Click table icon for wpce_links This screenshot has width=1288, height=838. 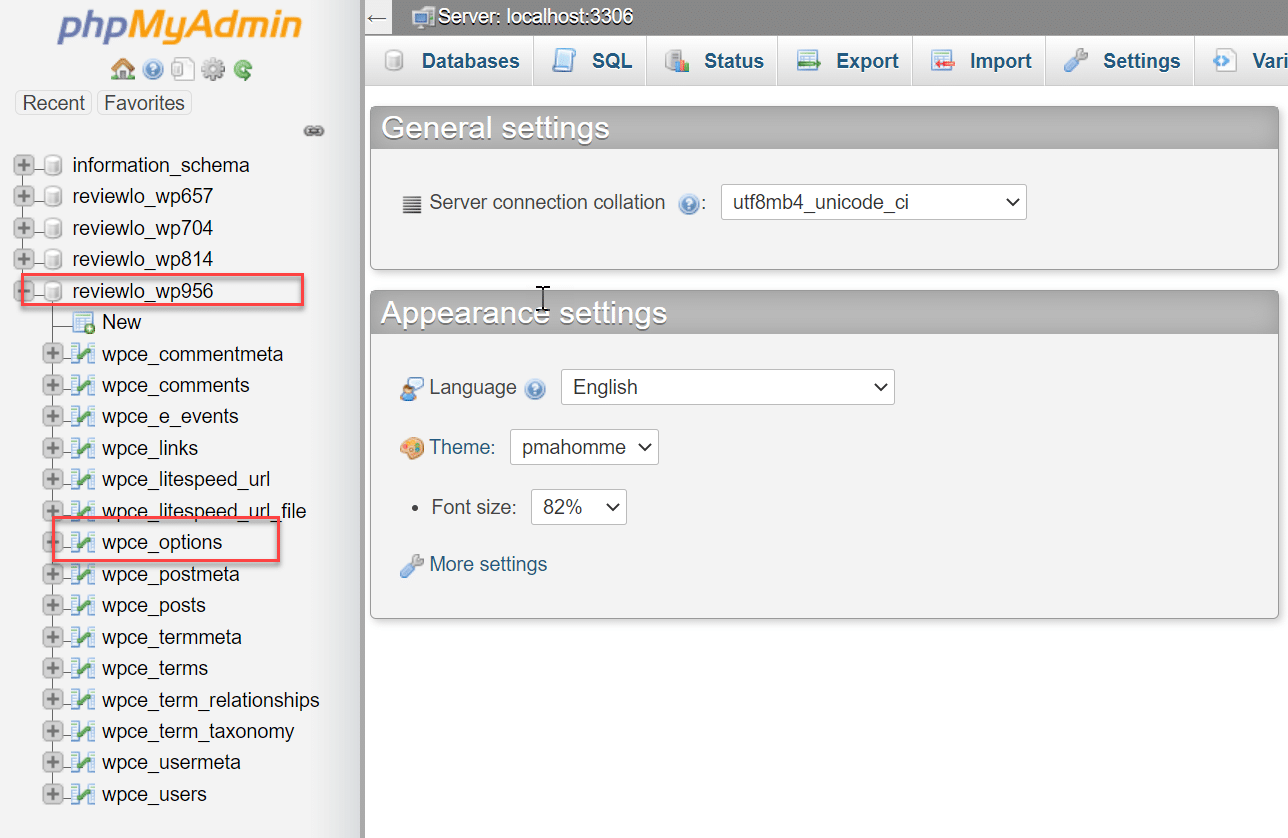83,448
